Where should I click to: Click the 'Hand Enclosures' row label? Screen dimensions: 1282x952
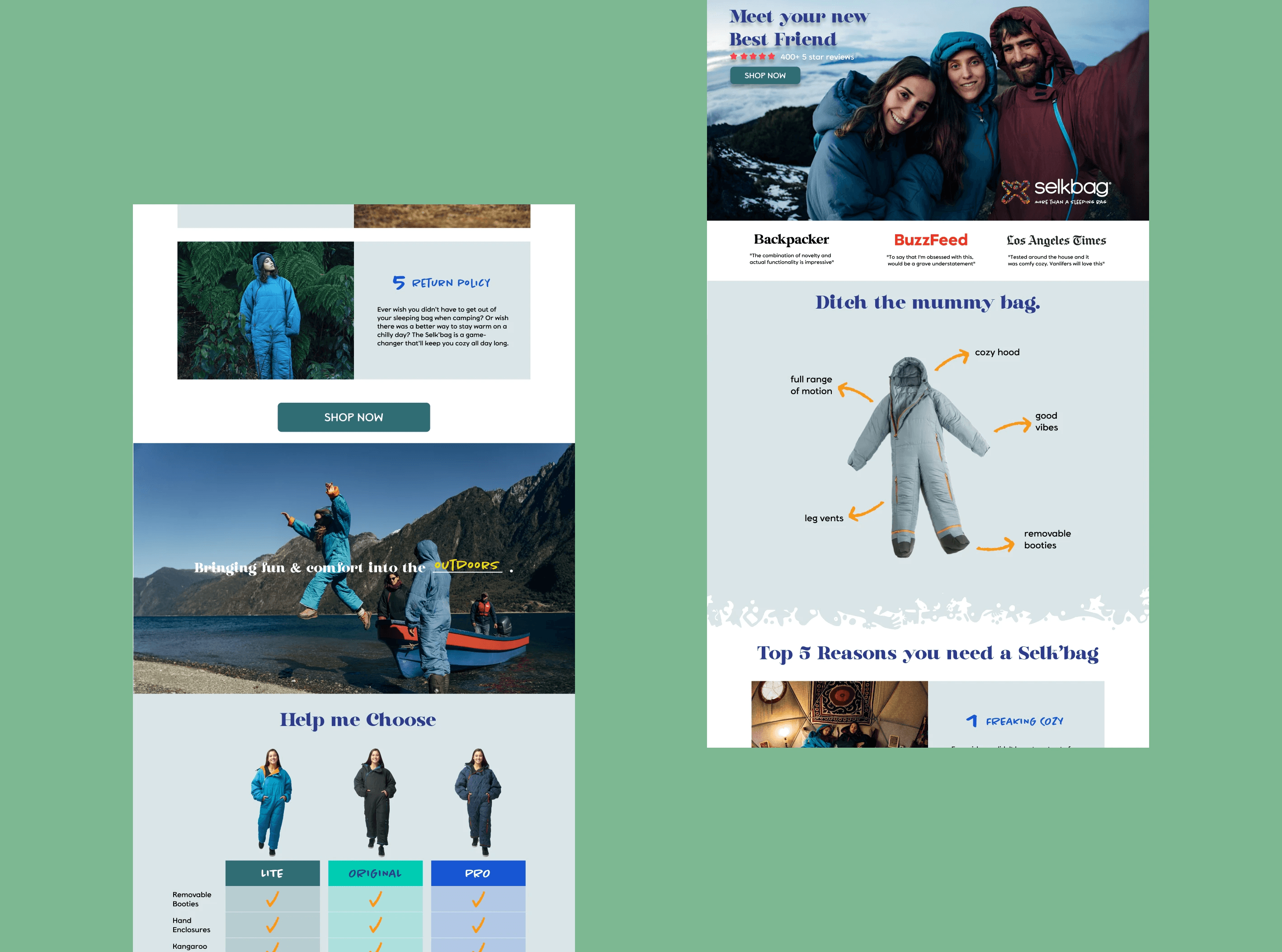[x=191, y=925]
